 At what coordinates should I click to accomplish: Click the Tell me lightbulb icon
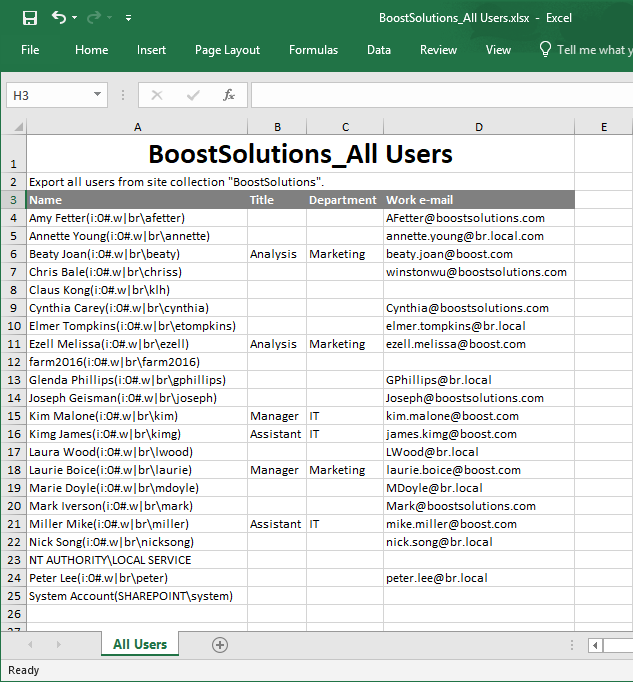[x=545, y=50]
